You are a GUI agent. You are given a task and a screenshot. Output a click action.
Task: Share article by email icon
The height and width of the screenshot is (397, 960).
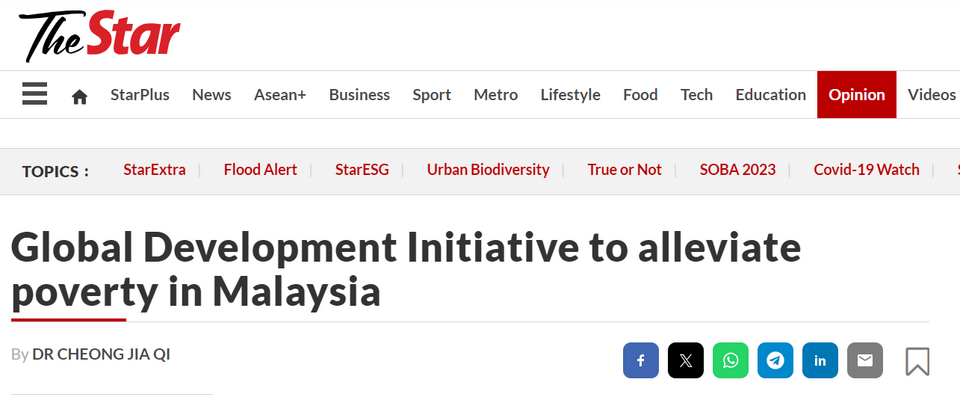(865, 360)
